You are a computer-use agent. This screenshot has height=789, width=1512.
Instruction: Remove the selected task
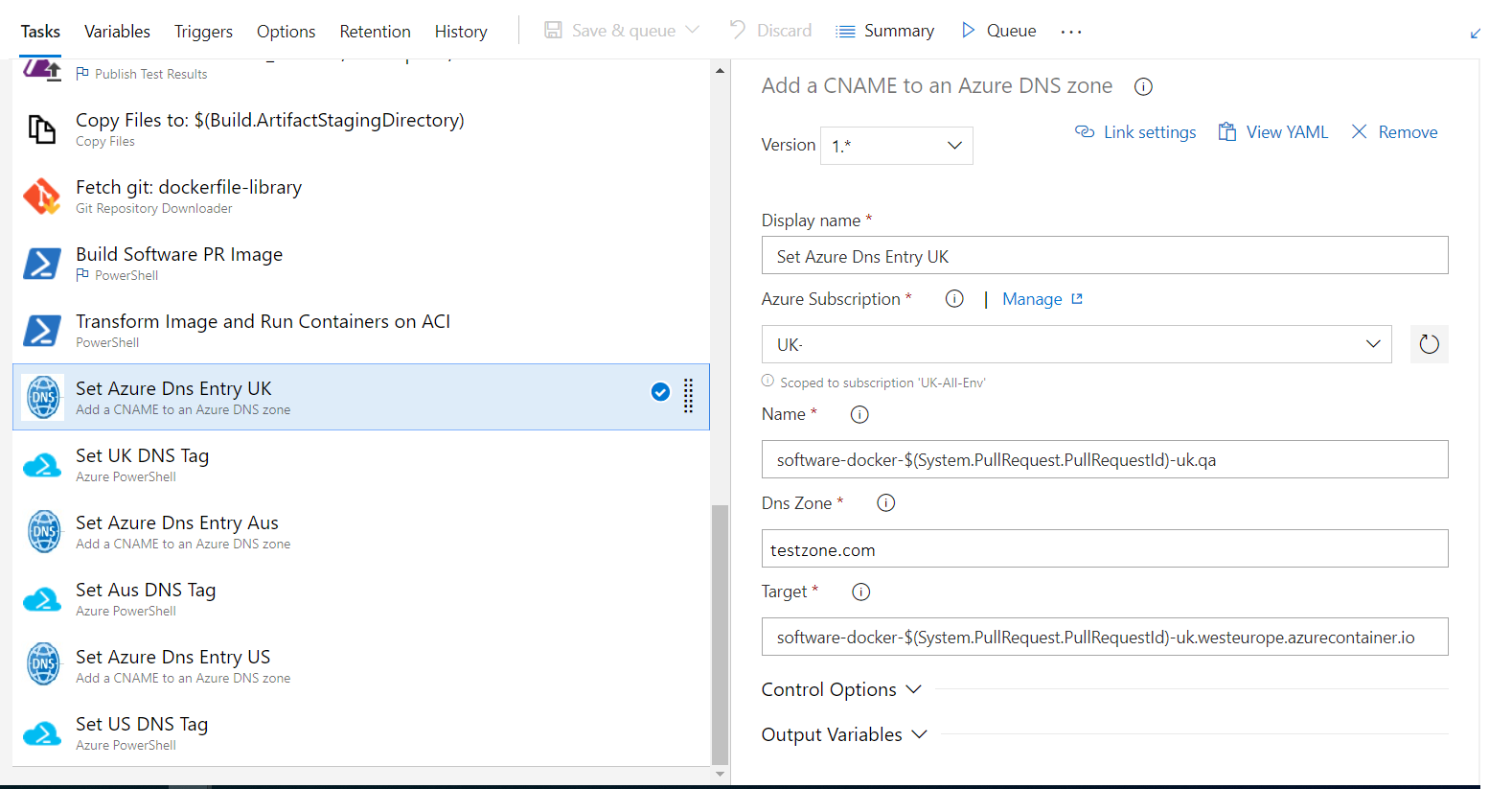point(1394,132)
